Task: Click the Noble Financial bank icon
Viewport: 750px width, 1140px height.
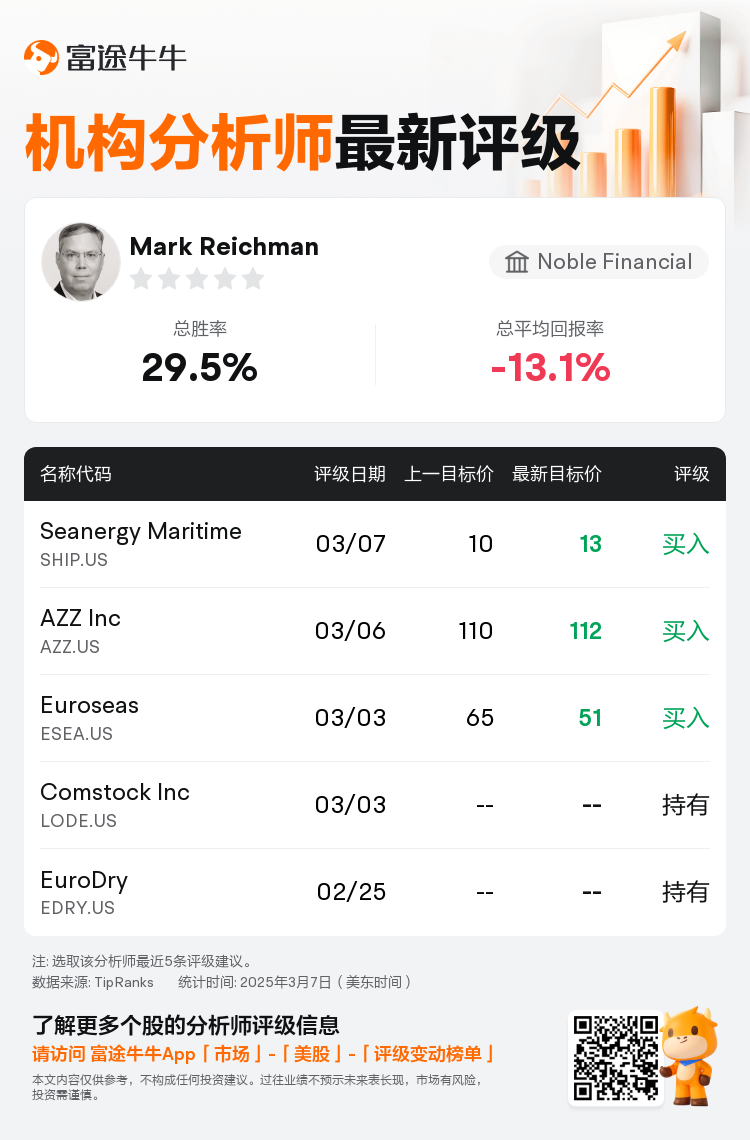Action: click(x=517, y=262)
